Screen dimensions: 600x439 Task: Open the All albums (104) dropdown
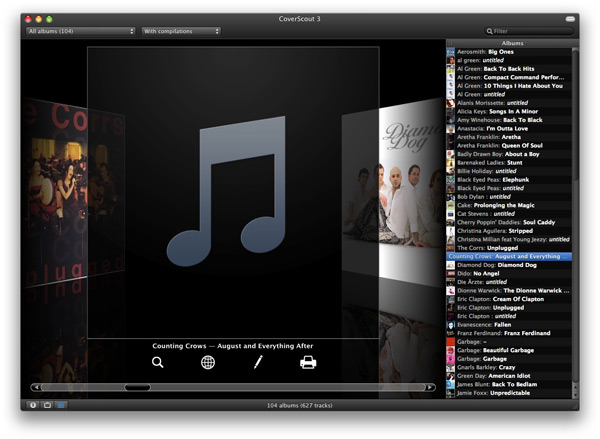pos(81,31)
